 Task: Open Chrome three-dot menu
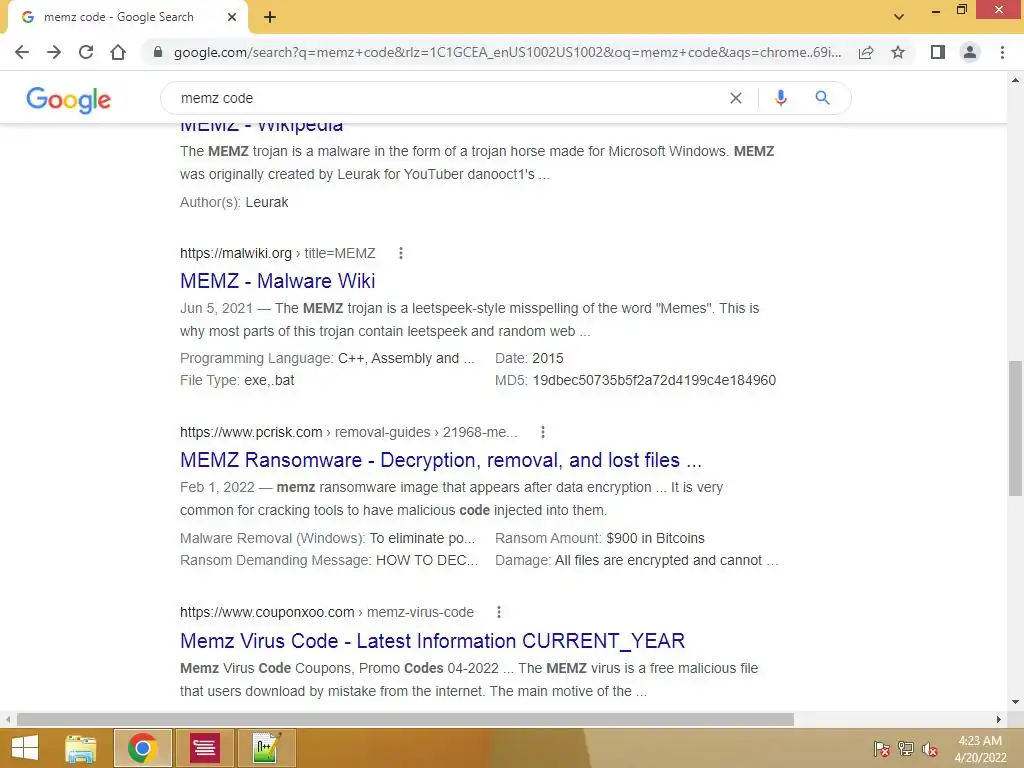pyautogui.click(x=1002, y=52)
